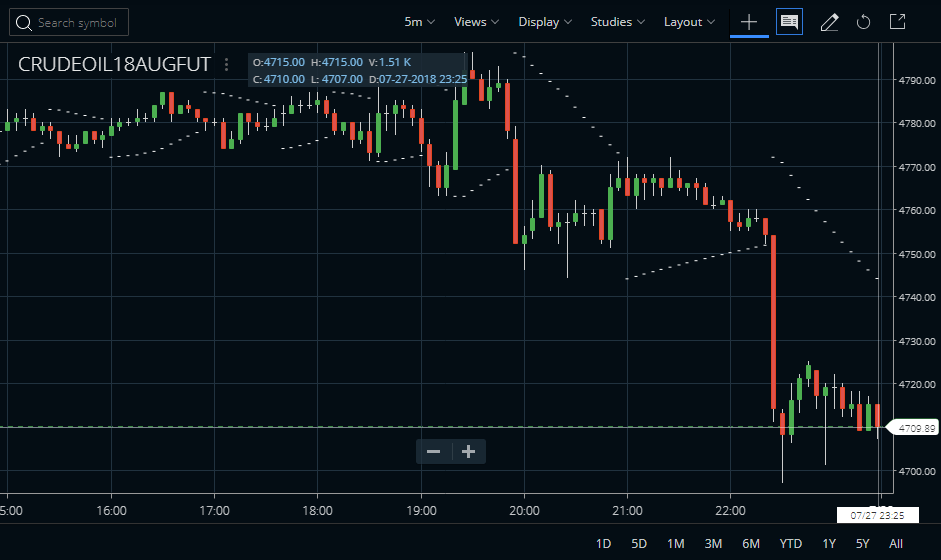The width and height of the screenshot is (941, 560).
Task: Click the 17:00 time axis label
Action: pyautogui.click(x=214, y=511)
